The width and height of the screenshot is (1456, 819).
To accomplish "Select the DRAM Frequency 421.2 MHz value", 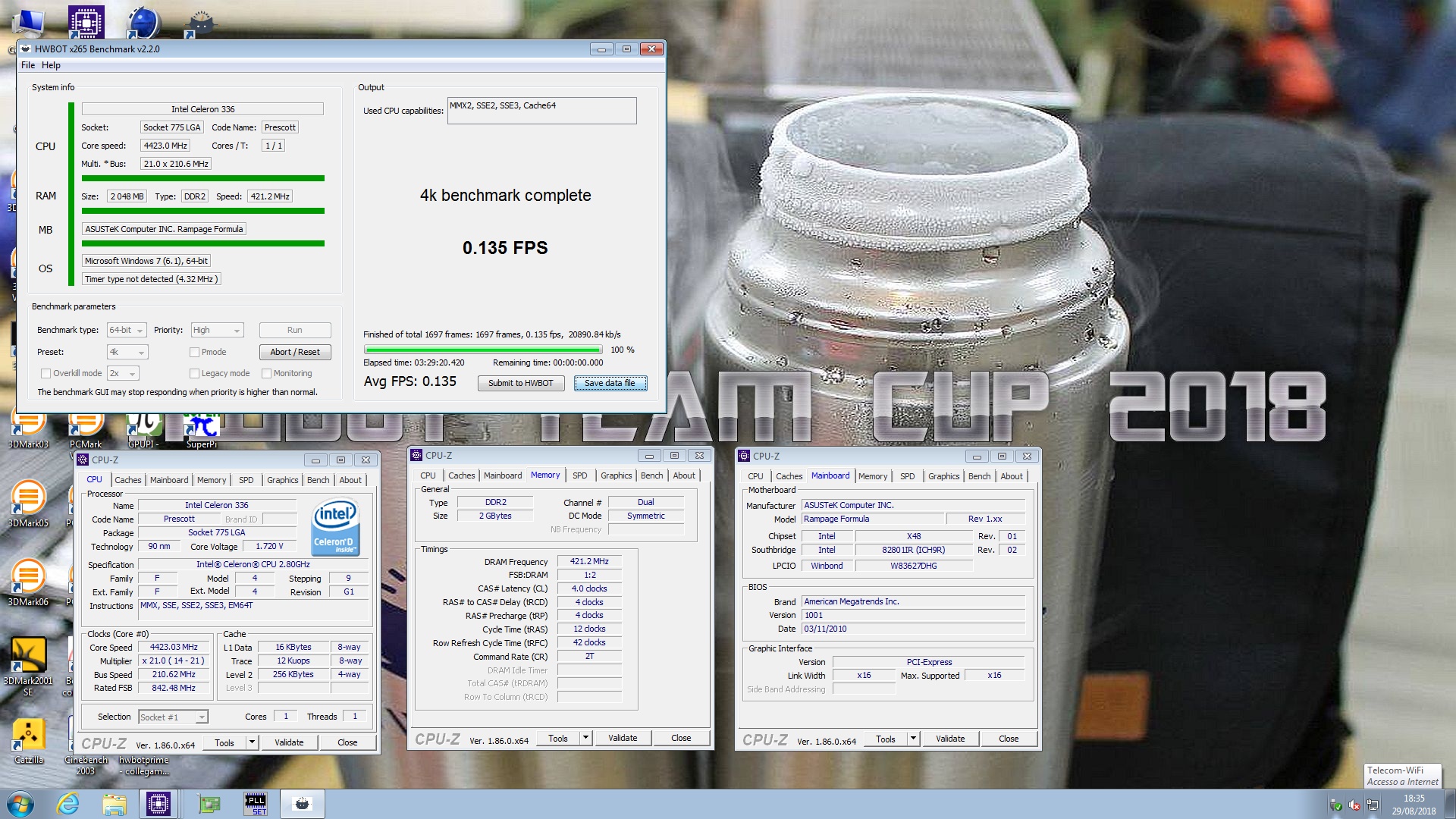I will tap(589, 561).
